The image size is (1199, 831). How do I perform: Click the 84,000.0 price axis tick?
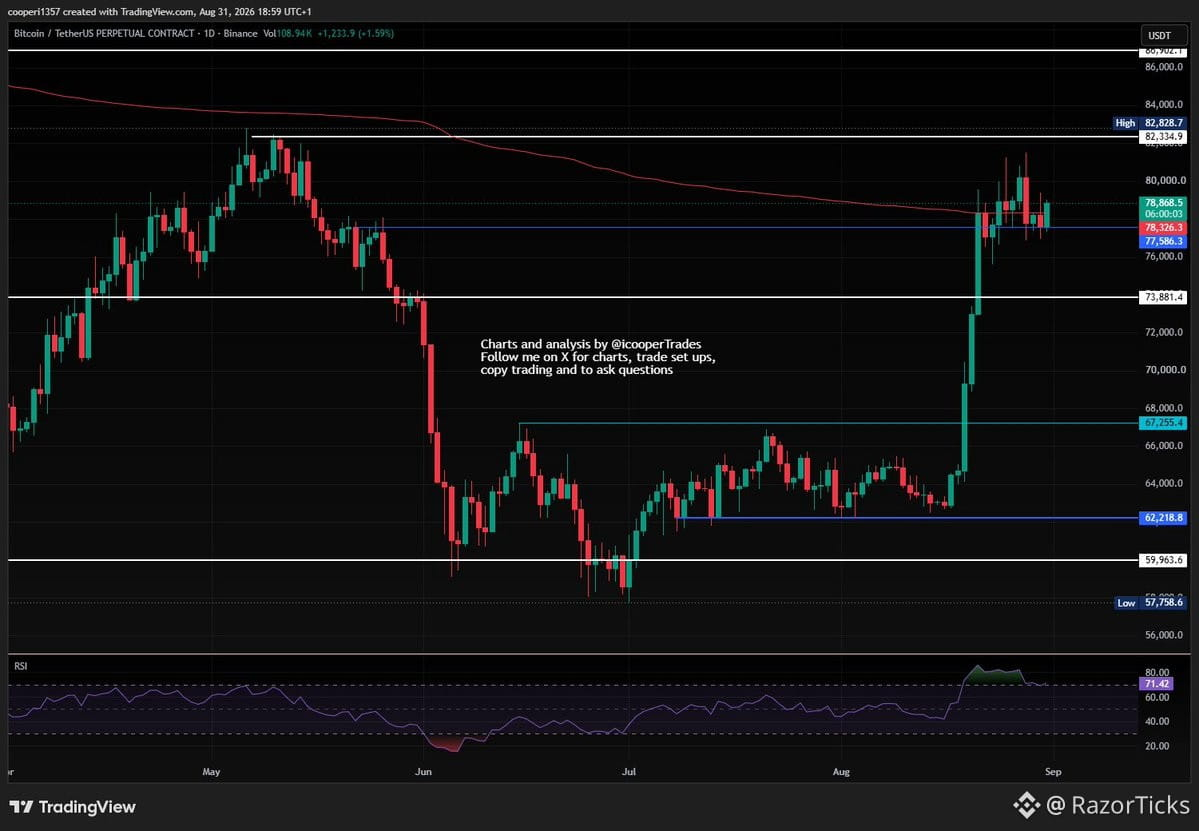tap(1164, 105)
